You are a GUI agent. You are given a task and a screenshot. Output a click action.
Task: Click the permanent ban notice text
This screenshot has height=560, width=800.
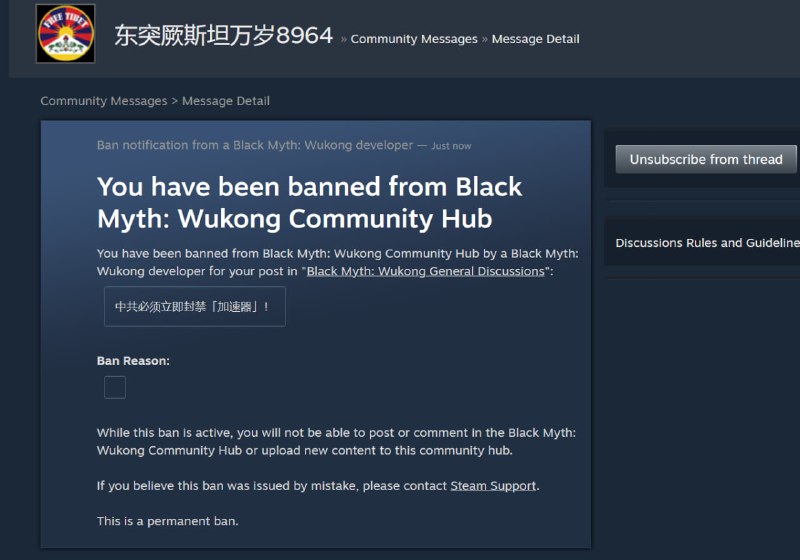(167, 521)
